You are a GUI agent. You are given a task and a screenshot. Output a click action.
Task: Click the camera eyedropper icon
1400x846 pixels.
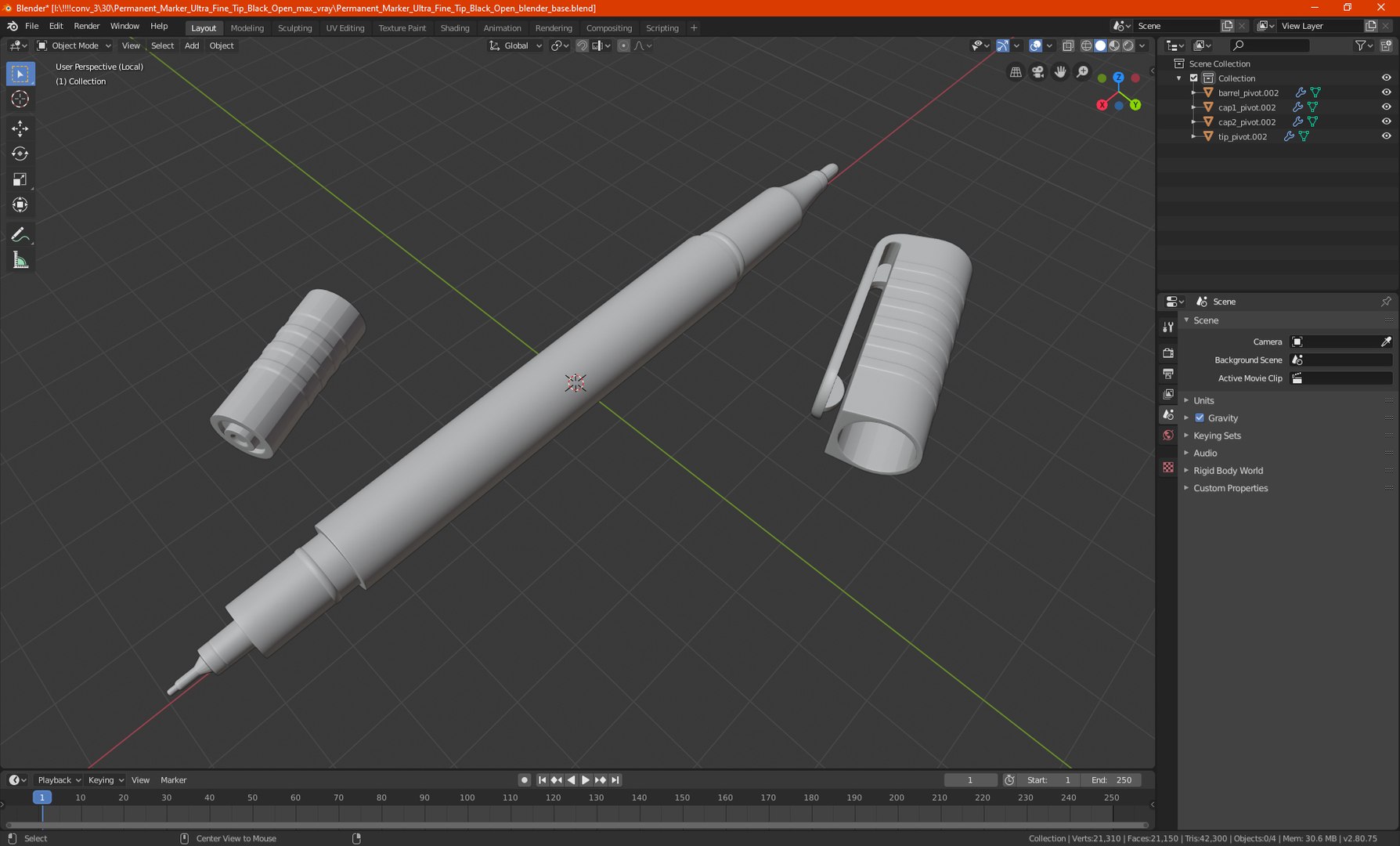pos(1386,342)
